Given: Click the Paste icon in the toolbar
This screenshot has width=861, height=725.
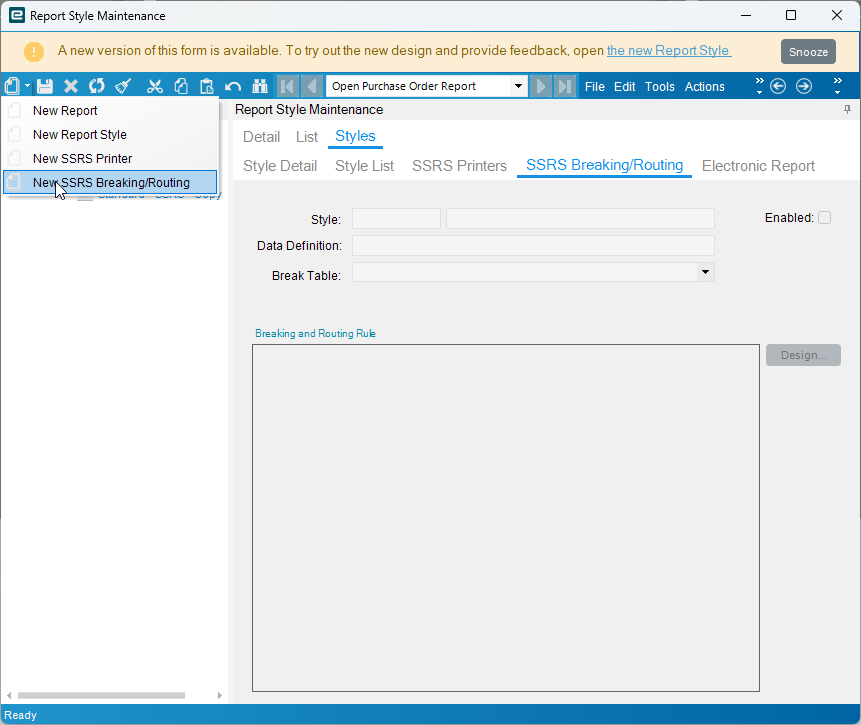Looking at the screenshot, I should 207,86.
